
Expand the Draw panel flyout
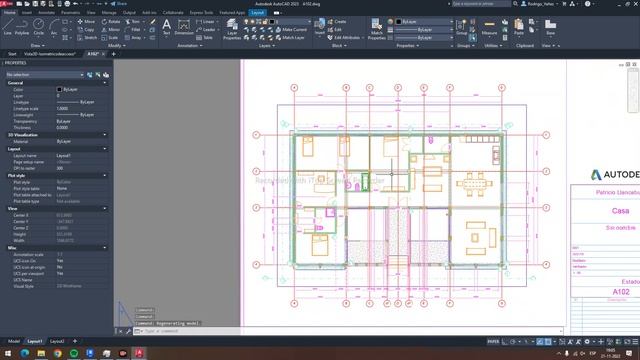point(38,46)
